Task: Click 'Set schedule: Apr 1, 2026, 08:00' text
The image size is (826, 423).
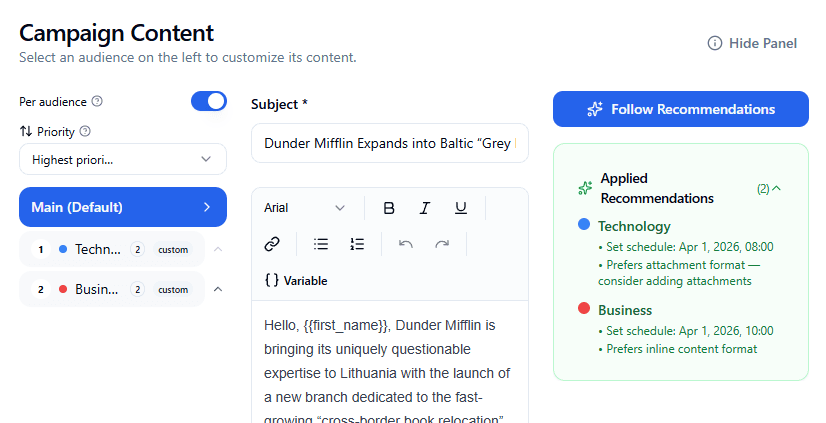Action: [x=690, y=247]
